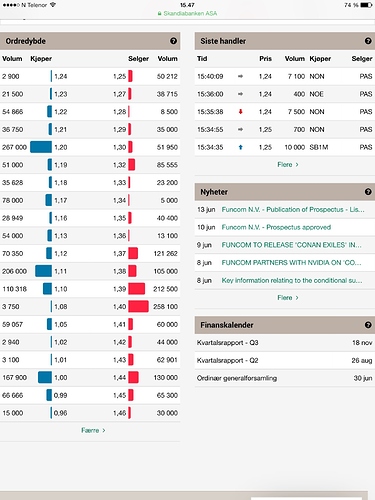Select Ordinær generalforsamling calendar entry
This screenshot has height=500, width=375.
285,378
